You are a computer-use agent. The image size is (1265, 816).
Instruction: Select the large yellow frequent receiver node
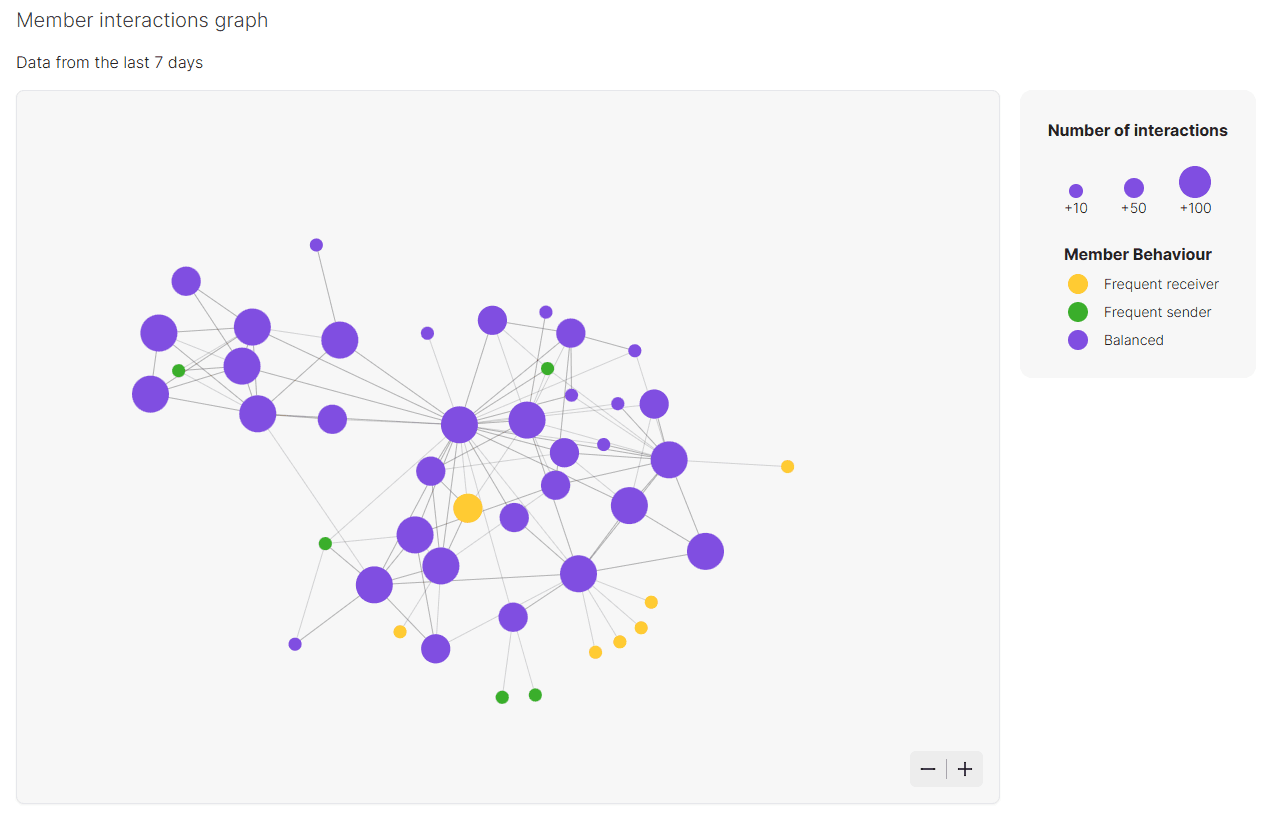click(x=468, y=508)
